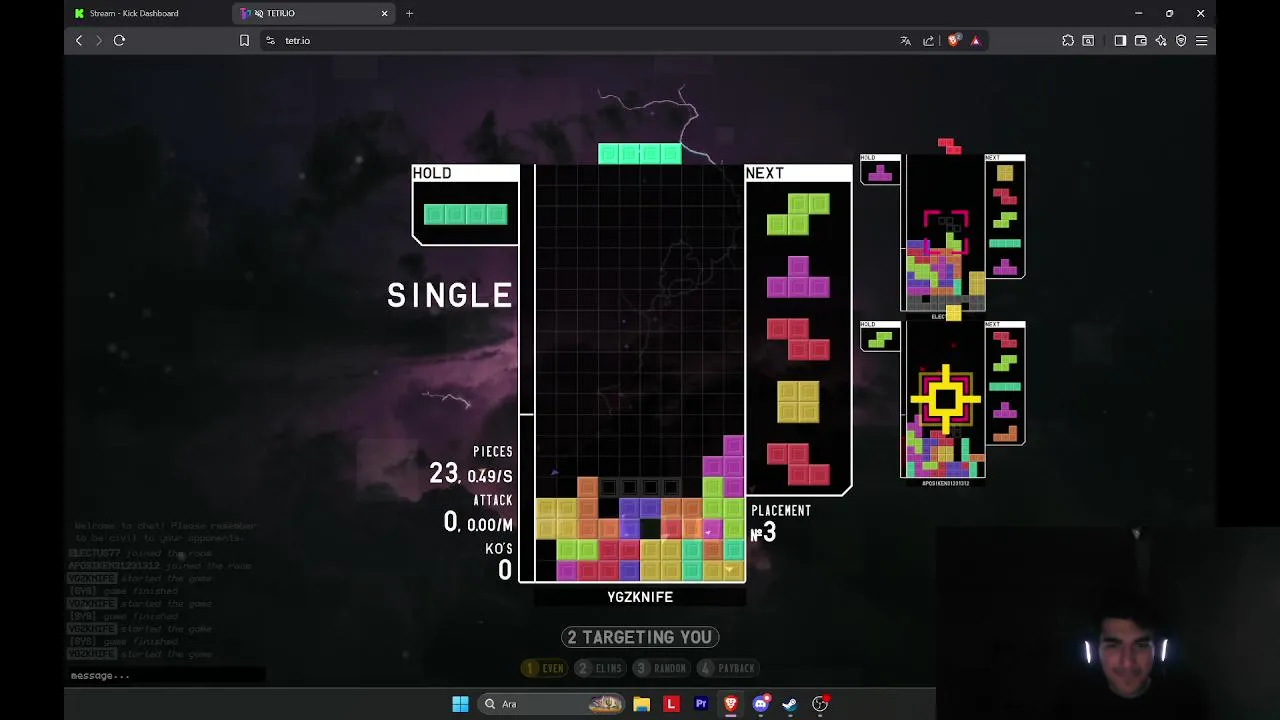Open tab search icon in toolbar

click(1088, 40)
